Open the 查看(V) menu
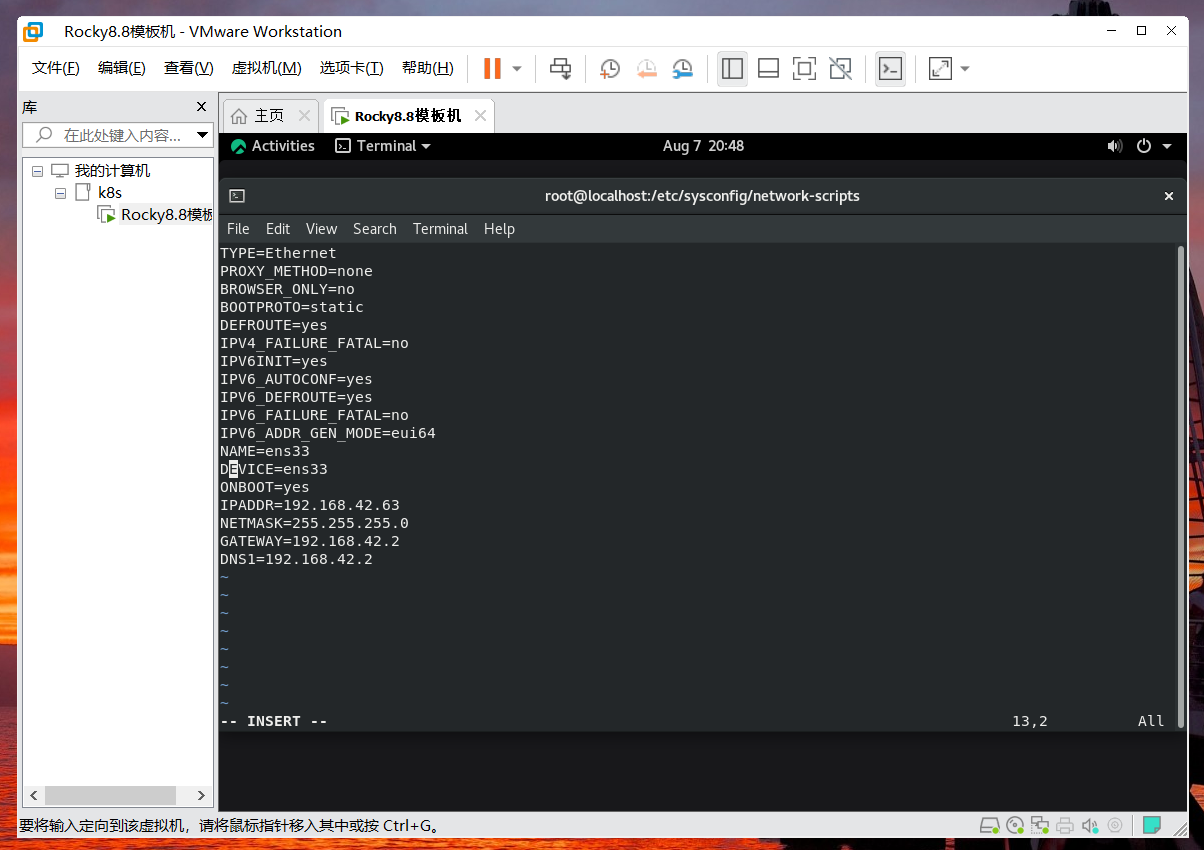 click(189, 68)
